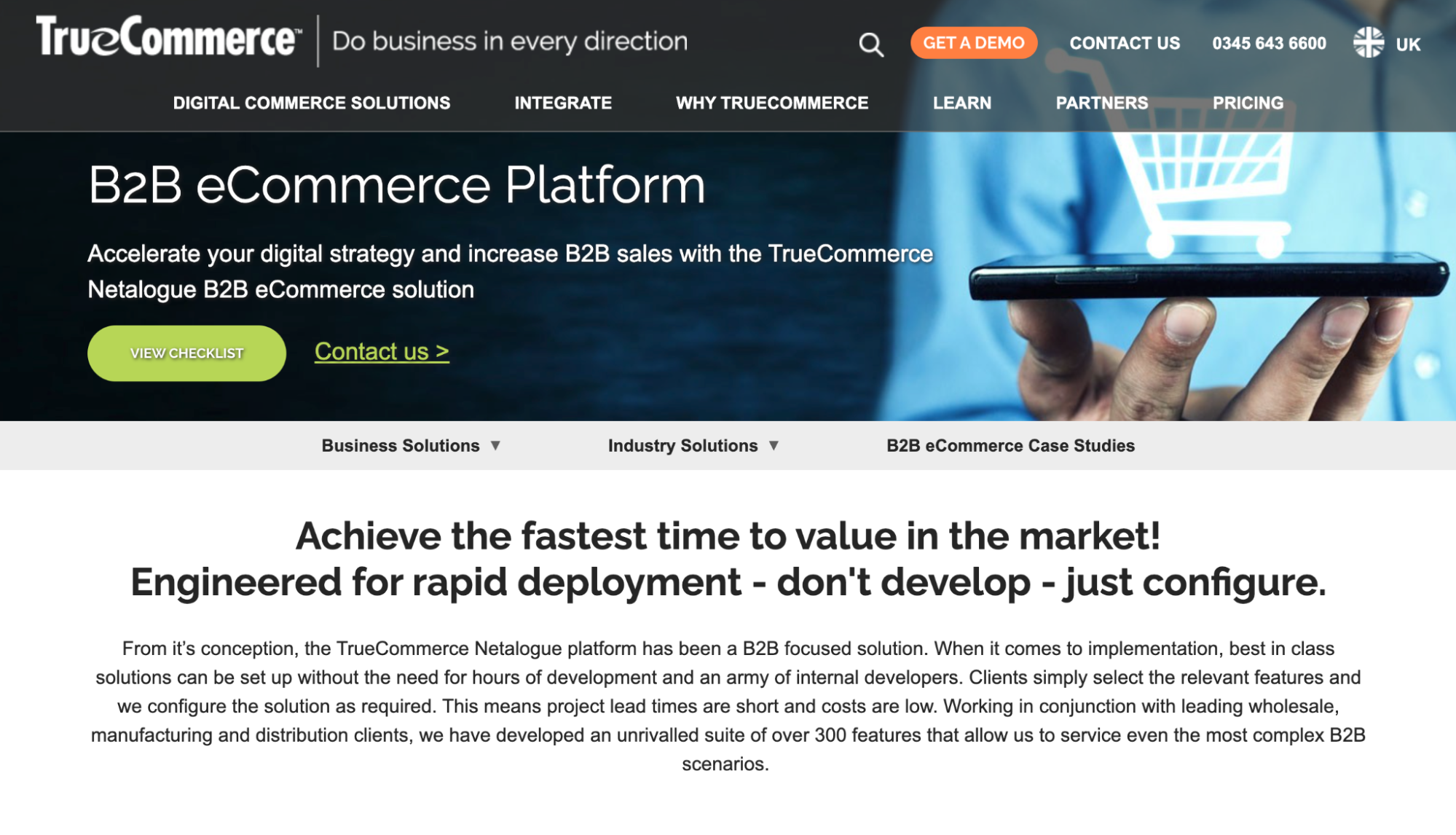This screenshot has width=1456, height=835.
Task: Enable demo request form via GET A DEMO
Action: tap(975, 42)
